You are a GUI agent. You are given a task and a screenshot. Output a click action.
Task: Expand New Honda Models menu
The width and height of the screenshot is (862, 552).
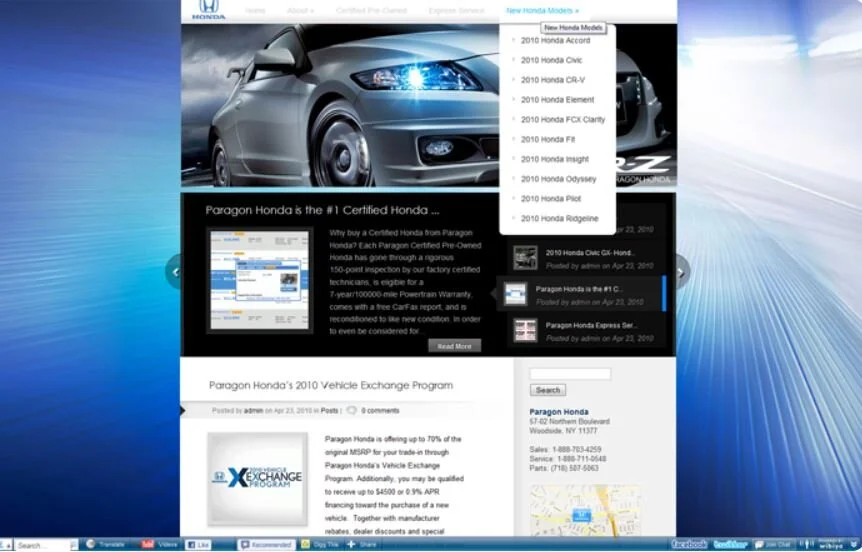point(542,11)
